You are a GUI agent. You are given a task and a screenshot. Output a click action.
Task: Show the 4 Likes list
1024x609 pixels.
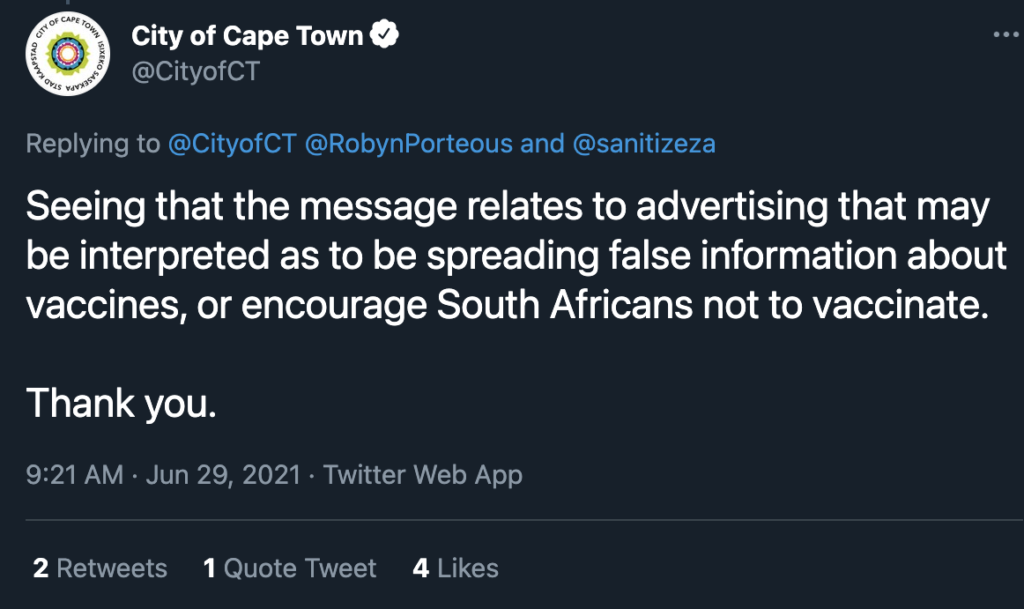point(456,569)
